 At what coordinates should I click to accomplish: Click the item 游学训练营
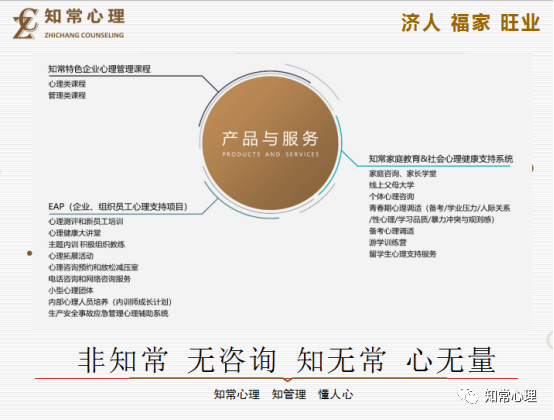[388, 242]
